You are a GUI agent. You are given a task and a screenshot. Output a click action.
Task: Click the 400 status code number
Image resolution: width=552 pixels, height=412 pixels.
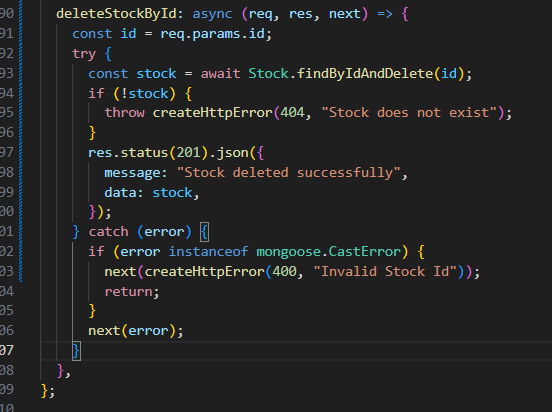284,272
